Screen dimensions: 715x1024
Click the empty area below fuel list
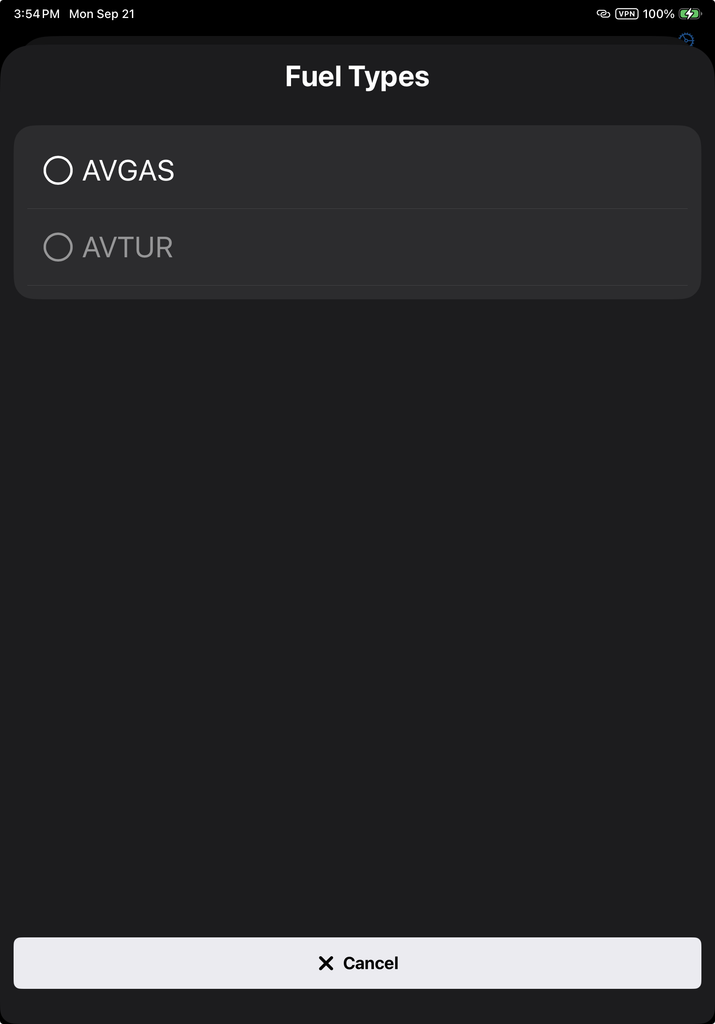pyautogui.click(x=357, y=614)
